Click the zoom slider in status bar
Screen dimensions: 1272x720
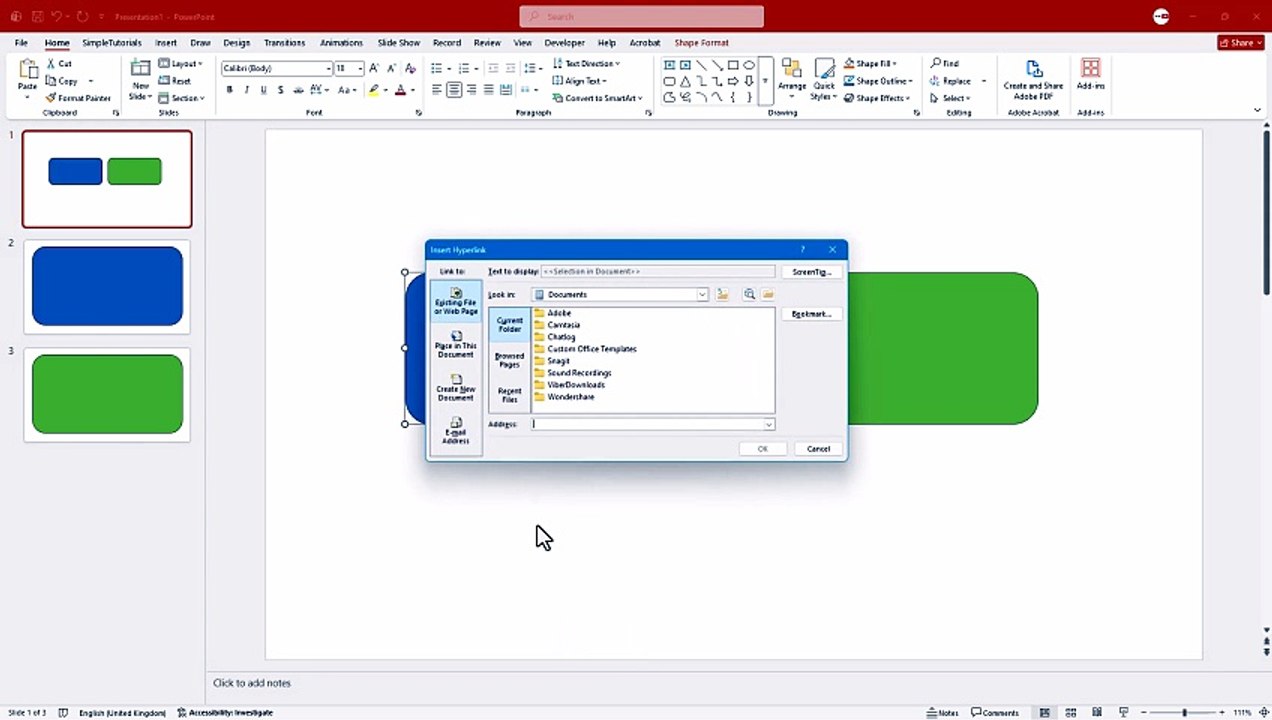point(1184,713)
